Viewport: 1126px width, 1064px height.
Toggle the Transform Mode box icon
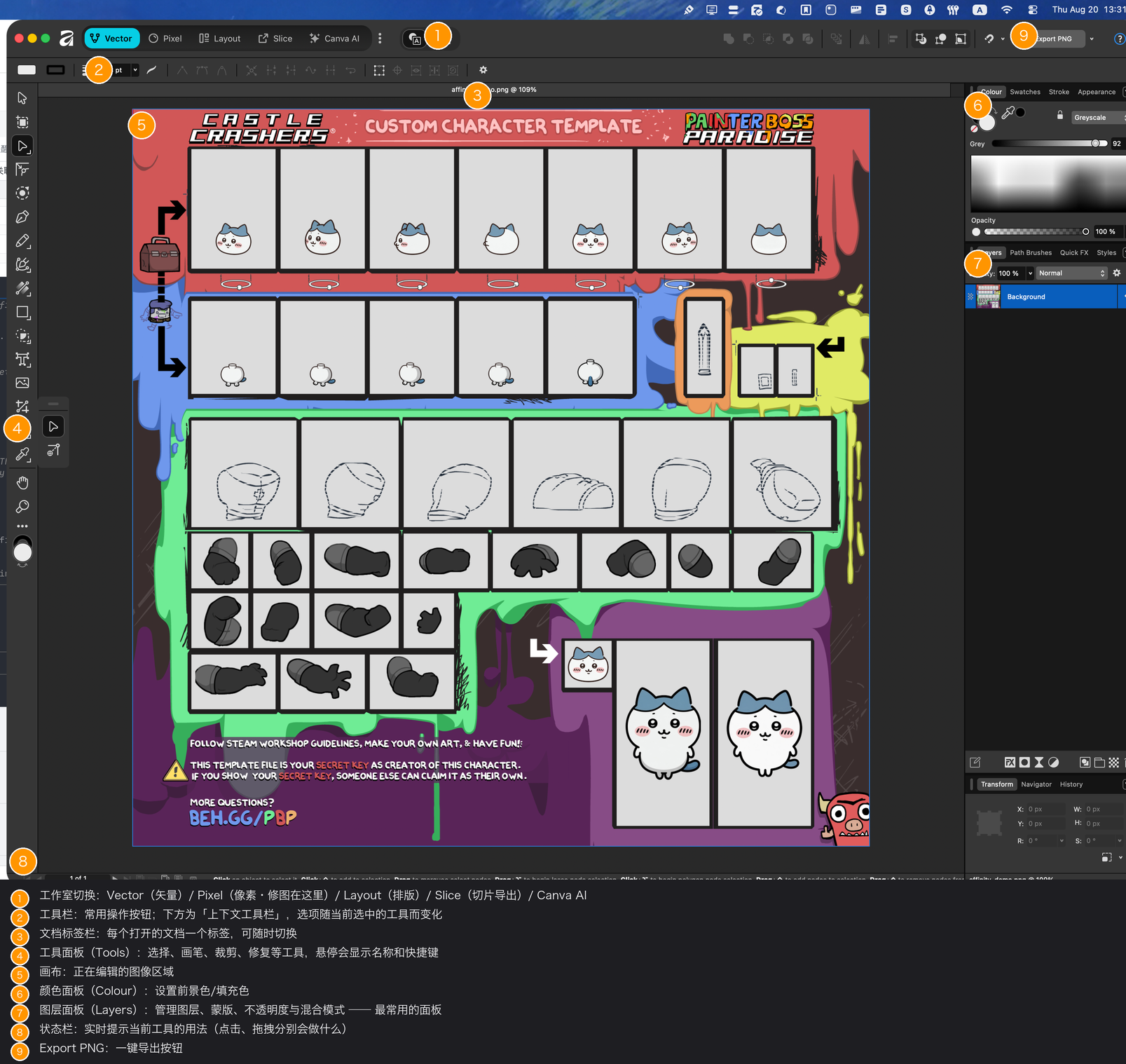click(x=379, y=70)
